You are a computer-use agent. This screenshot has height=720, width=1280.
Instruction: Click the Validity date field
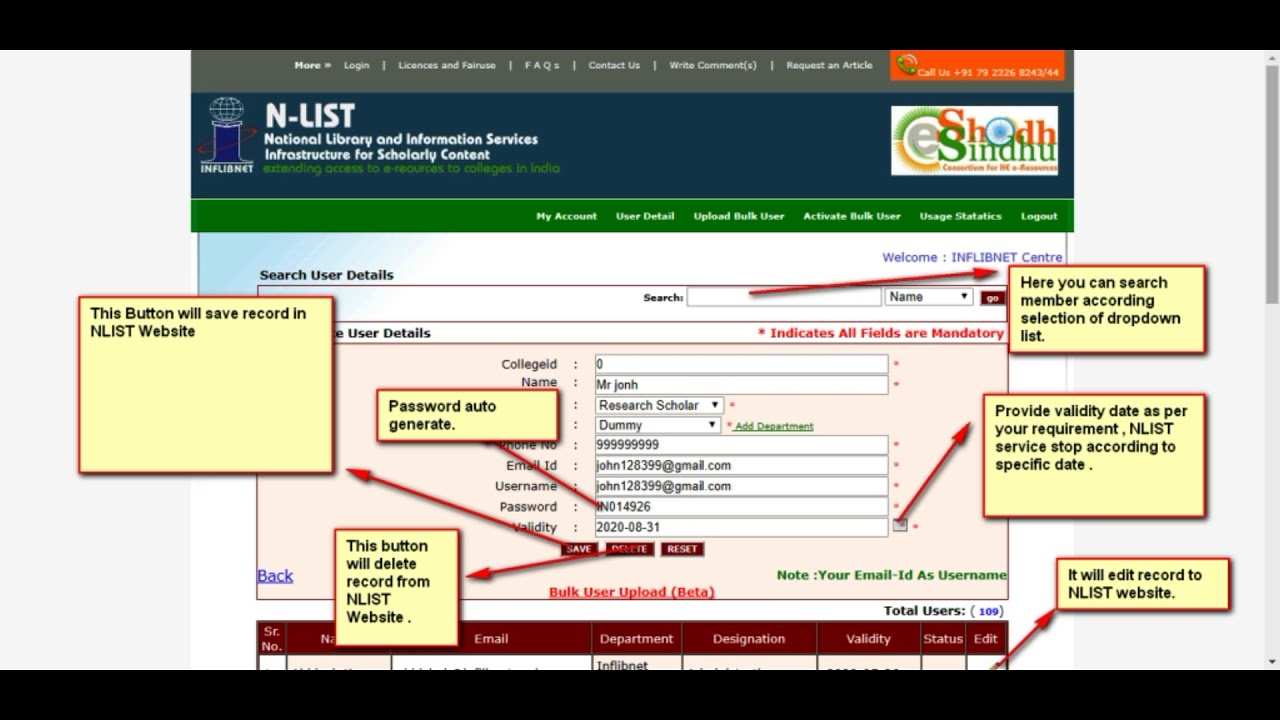click(741, 527)
